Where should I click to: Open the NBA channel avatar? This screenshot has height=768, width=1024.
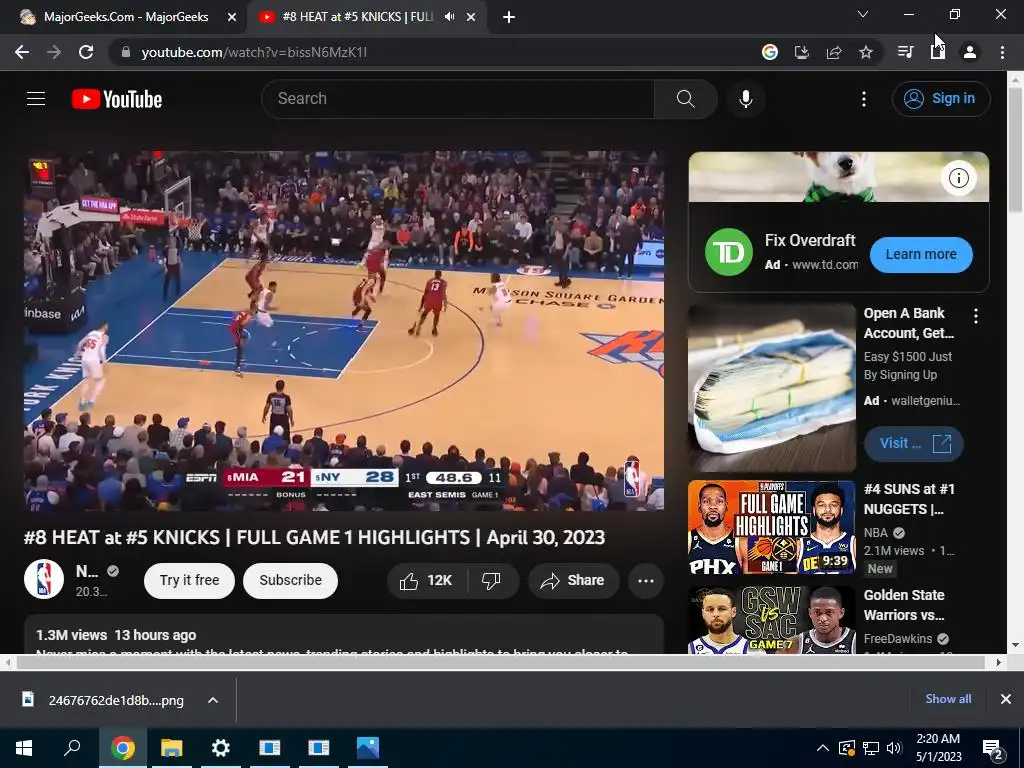44,579
